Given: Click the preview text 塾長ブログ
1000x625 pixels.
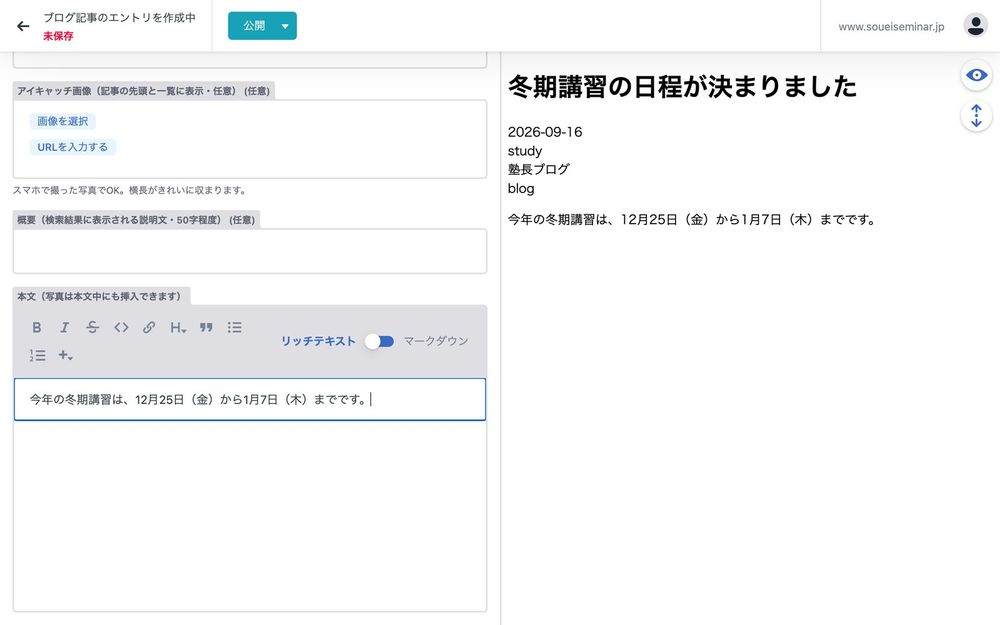Looking at the screenshot, I should pos(538,169).
